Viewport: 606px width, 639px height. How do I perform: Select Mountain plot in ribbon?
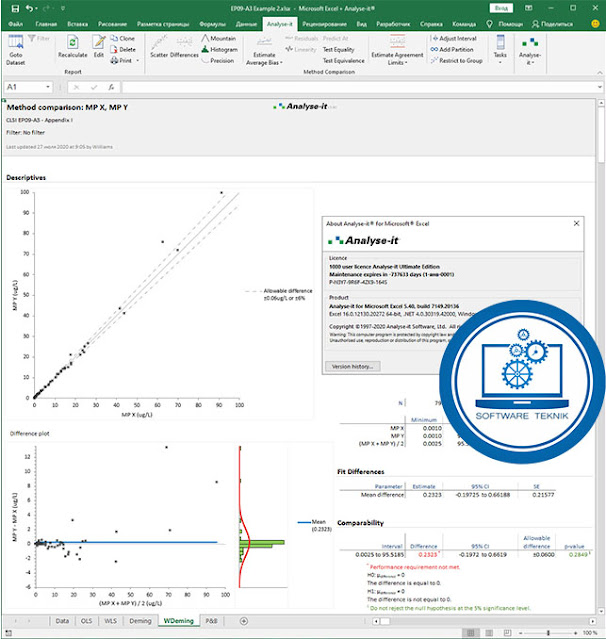219,38
